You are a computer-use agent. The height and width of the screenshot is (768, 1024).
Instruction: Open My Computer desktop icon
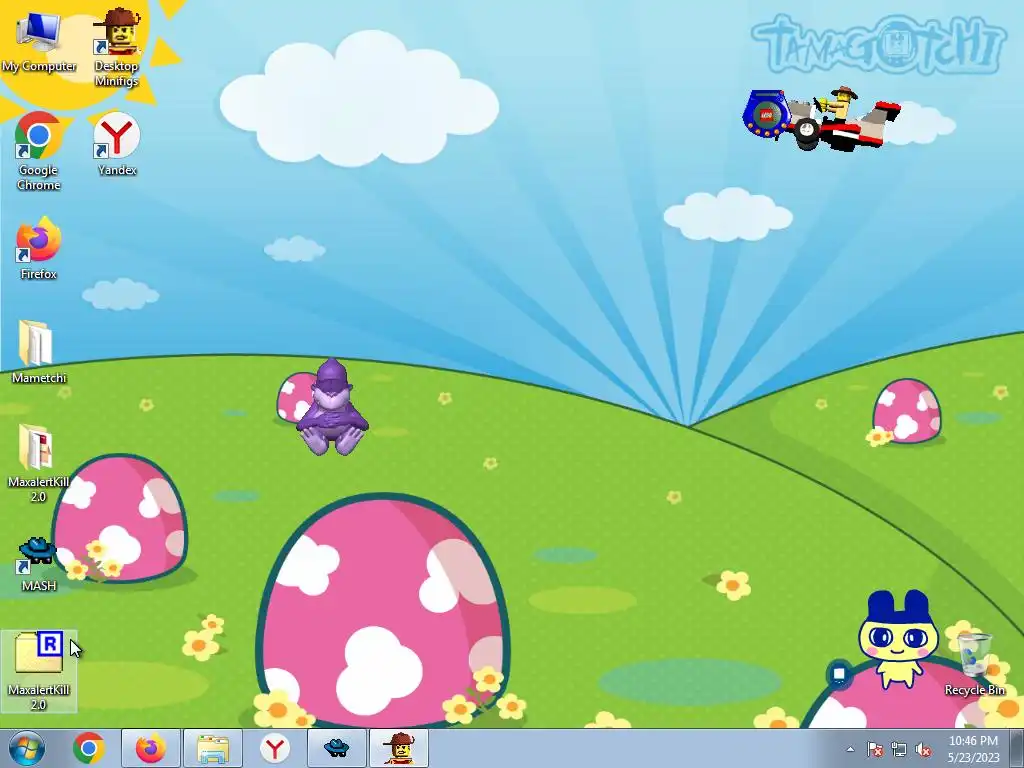[x=39, y=42]
